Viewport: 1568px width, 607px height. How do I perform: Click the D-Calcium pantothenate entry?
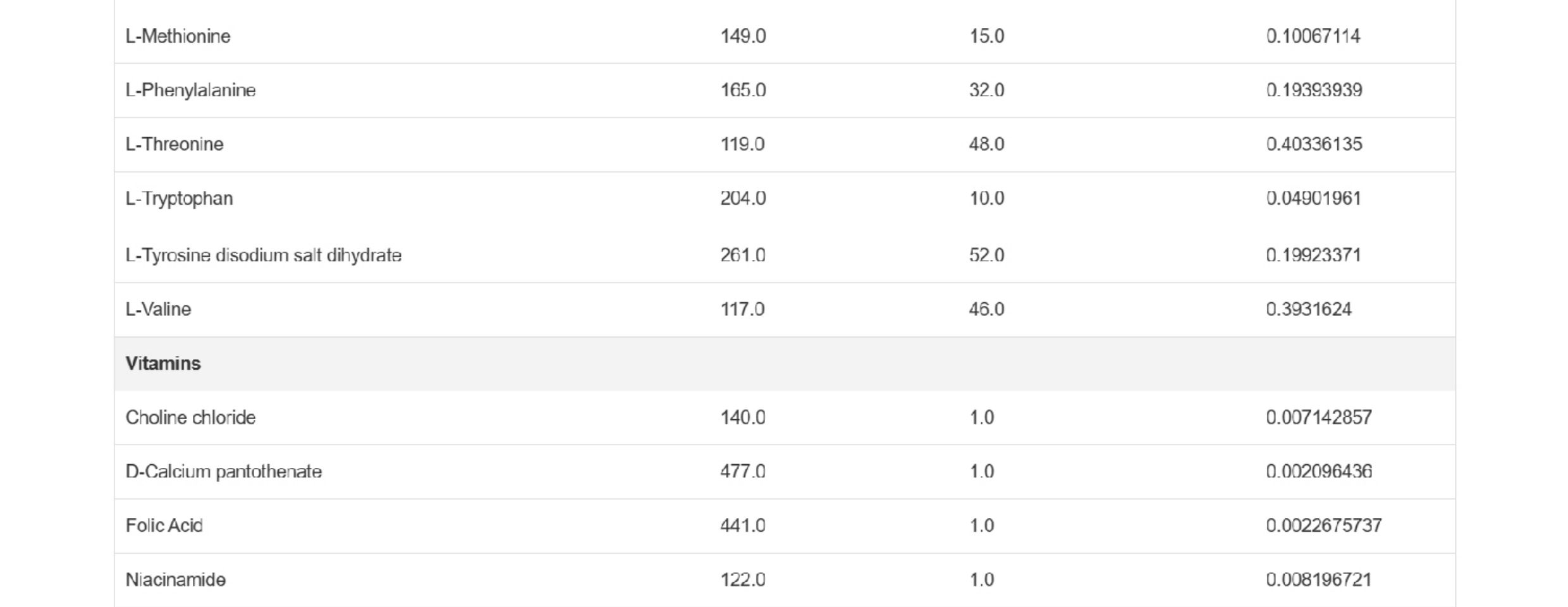pos(223,472)
